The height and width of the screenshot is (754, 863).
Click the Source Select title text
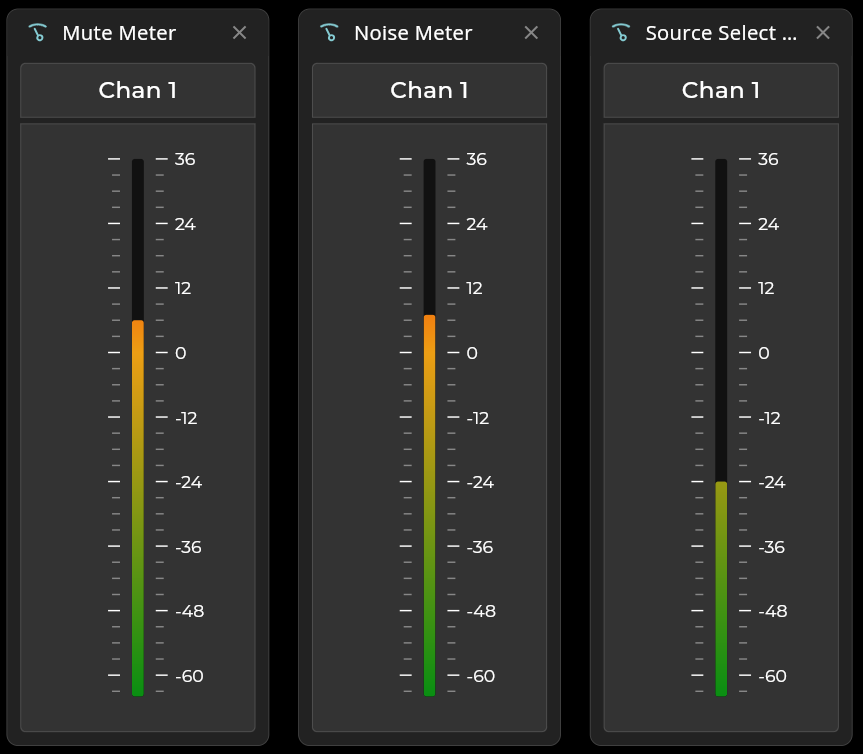coord(721,33)
